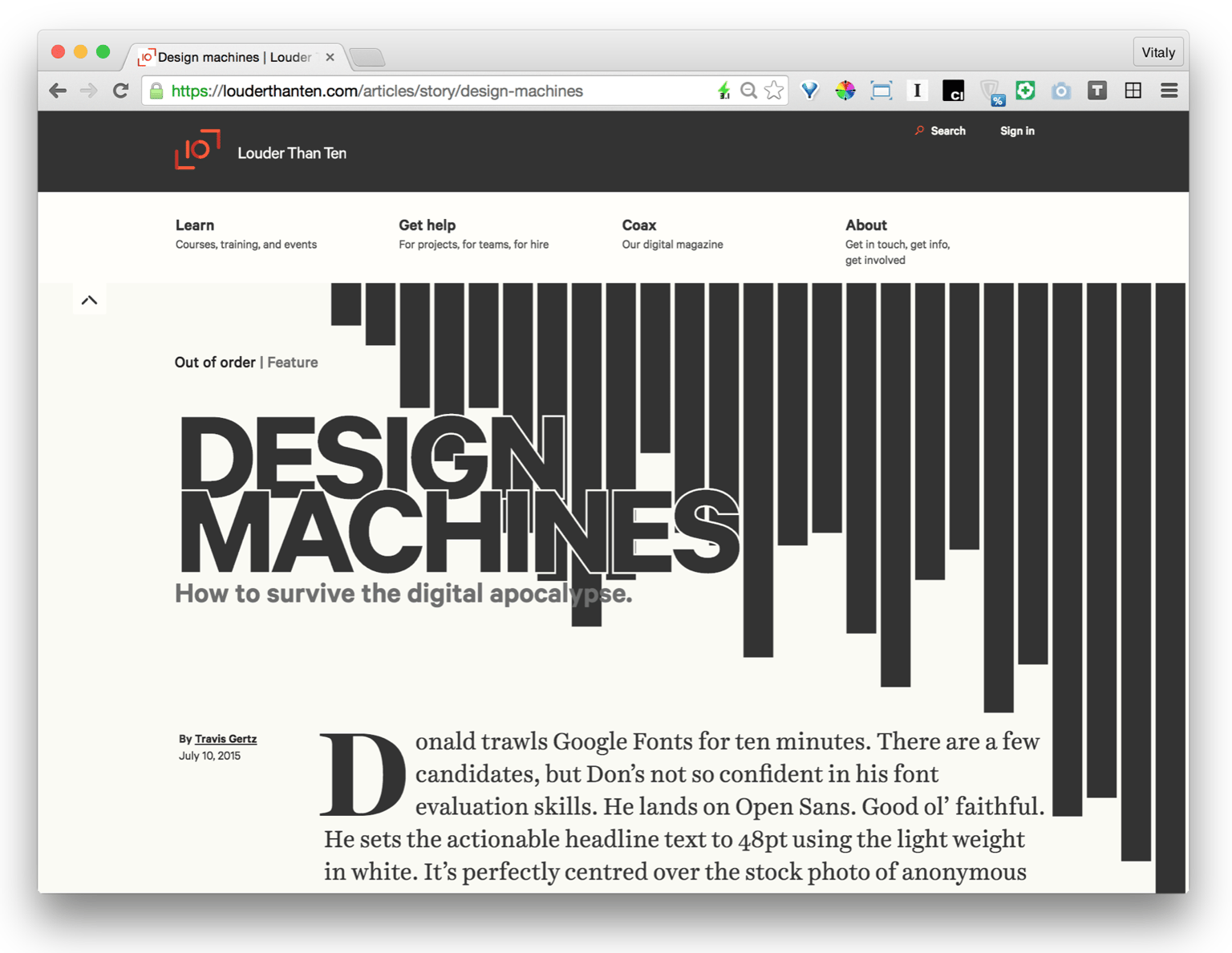The image size is (1232, 953).
Task: Click the Search link in header
Action: tap(948, 131)
